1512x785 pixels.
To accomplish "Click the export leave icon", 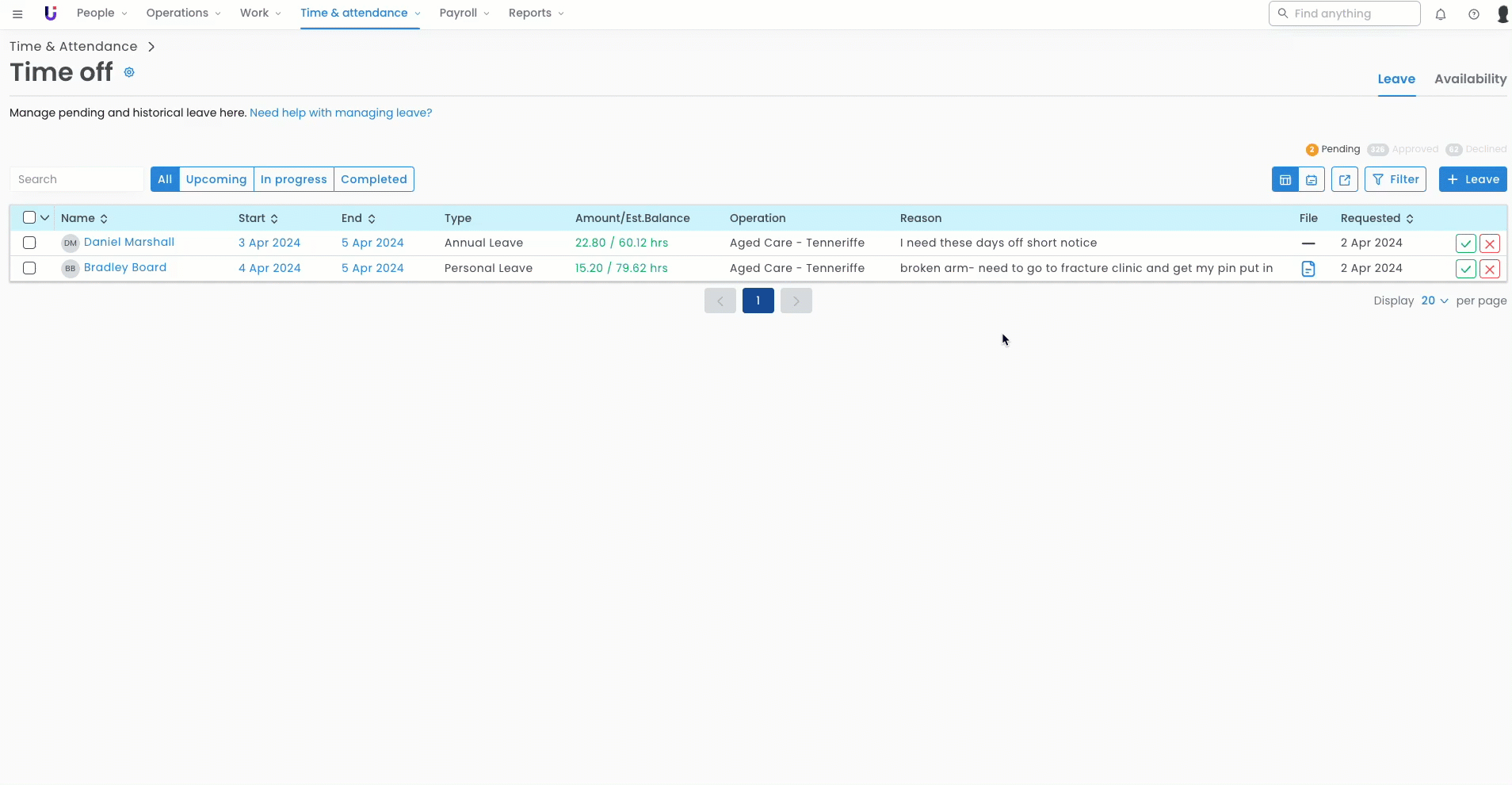I will pyautogui.click(x=1345, y=180).
